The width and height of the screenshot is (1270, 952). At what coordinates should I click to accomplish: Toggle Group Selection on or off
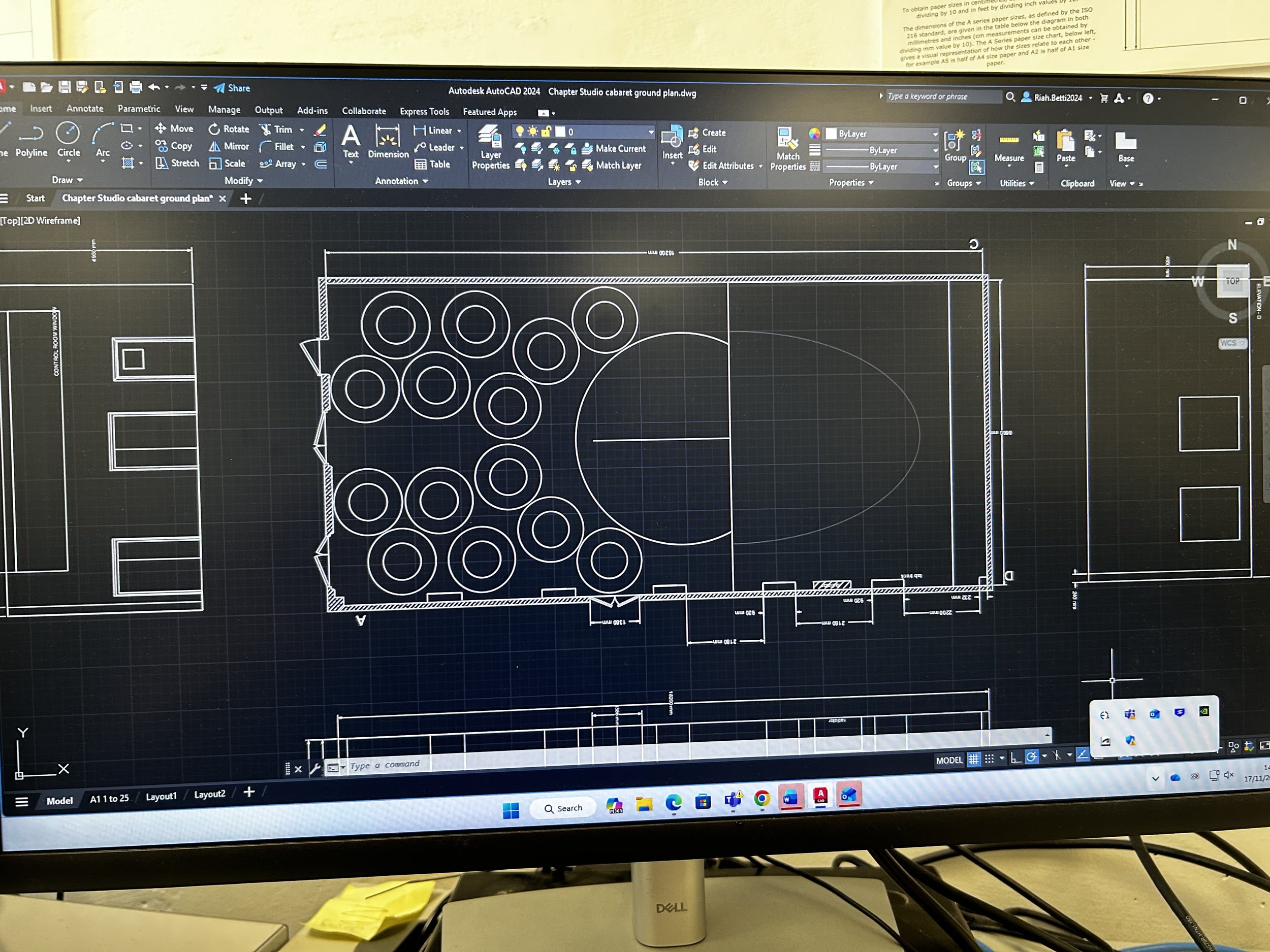point(976,167)
